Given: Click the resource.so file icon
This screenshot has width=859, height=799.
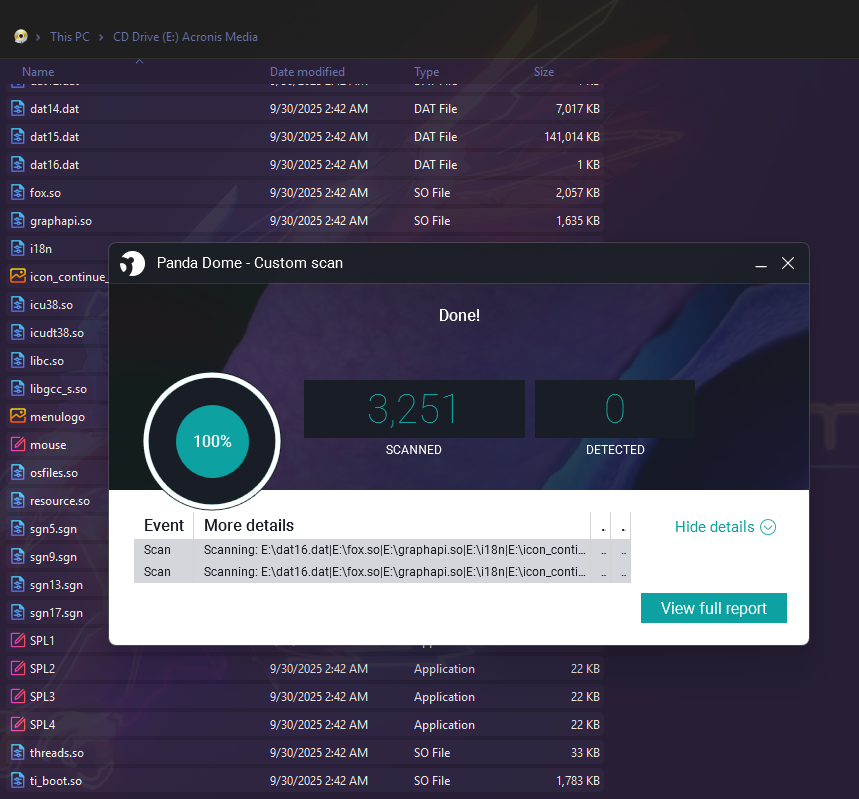Looking at the screenshot, I should click(18, 500).
